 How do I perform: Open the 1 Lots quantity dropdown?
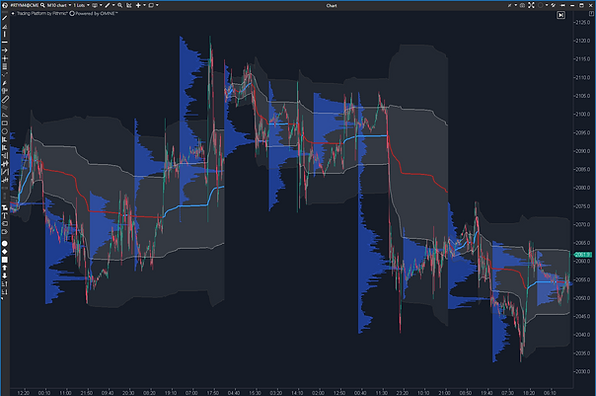coord(81,5)
